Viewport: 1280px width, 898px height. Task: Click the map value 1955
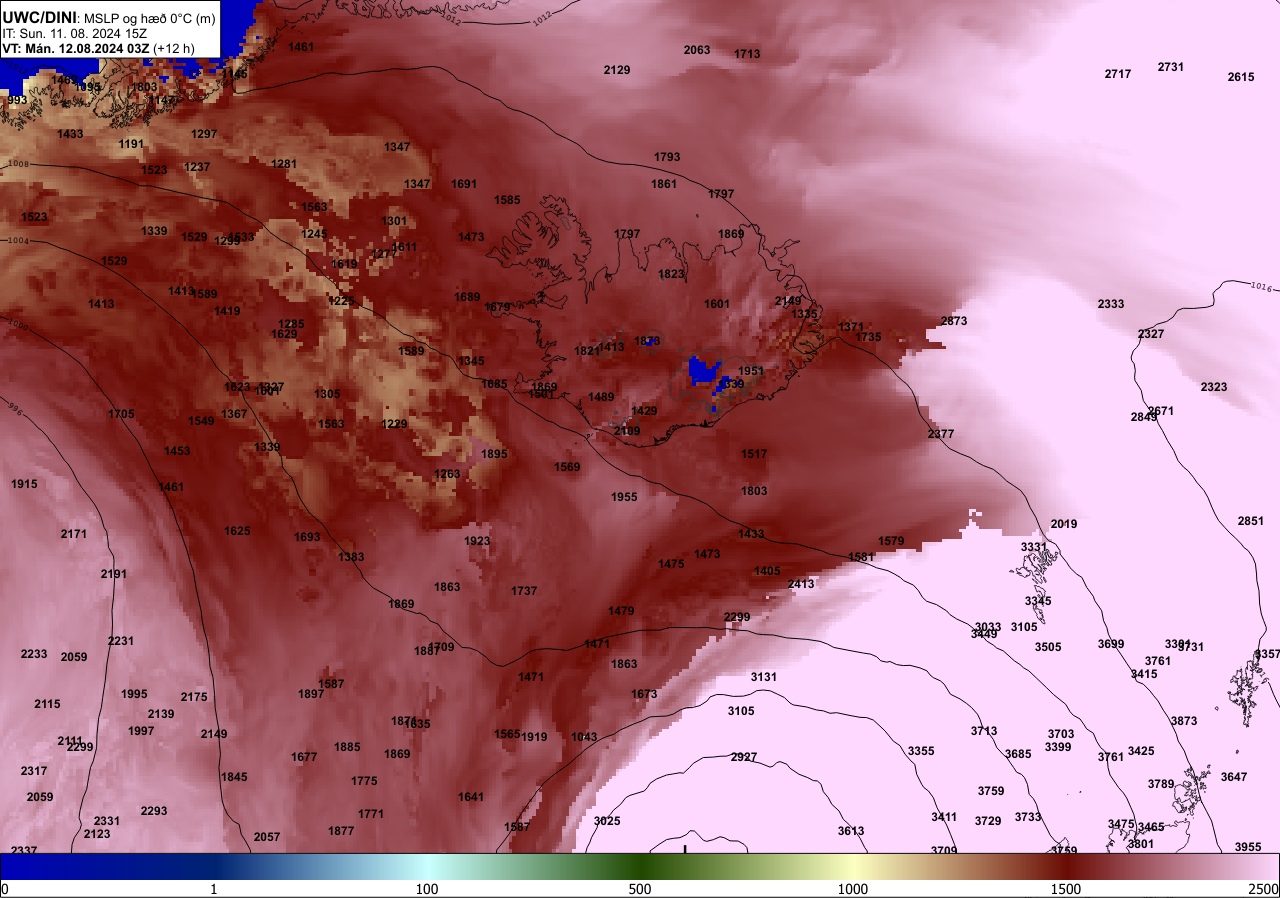(x=624, y=497)
